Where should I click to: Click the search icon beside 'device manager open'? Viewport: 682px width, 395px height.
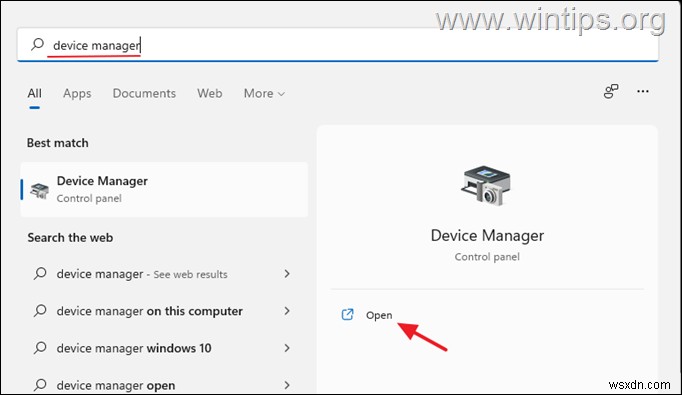(40, 385)
